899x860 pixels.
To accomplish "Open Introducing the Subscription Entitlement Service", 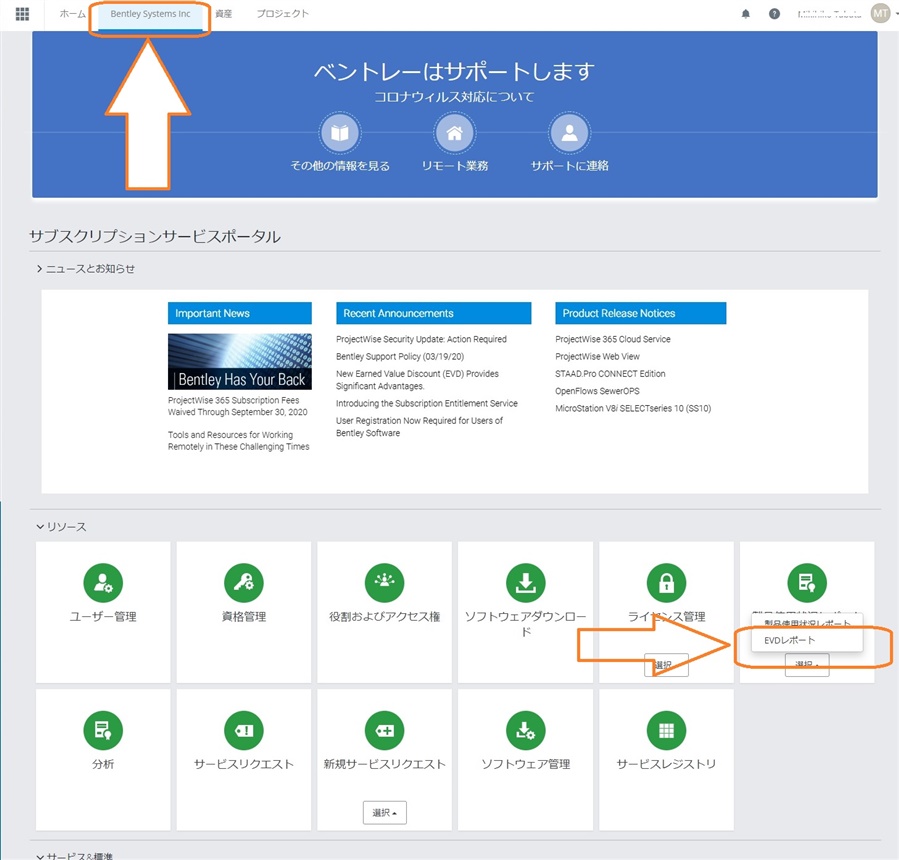I will tap(427, 404).
